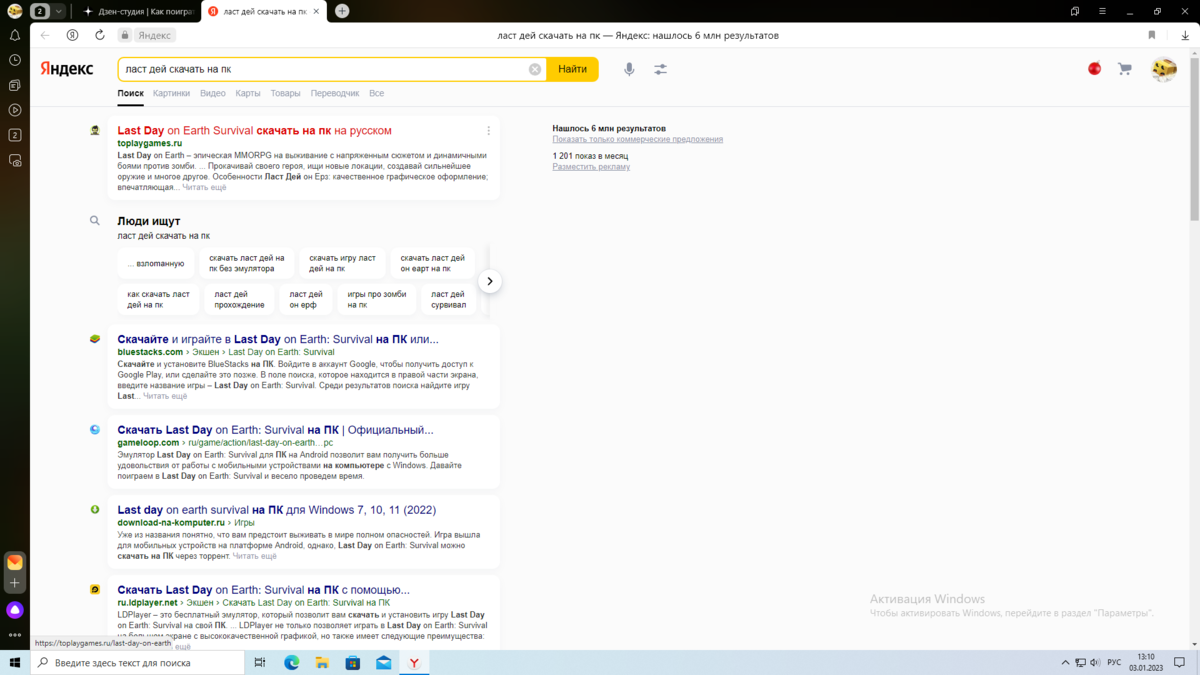Viewport: 1200px width, 675px height.
Task: Select suggestion 'скачать игру ласт дей на пк'
Action: (x=342, y=263)
